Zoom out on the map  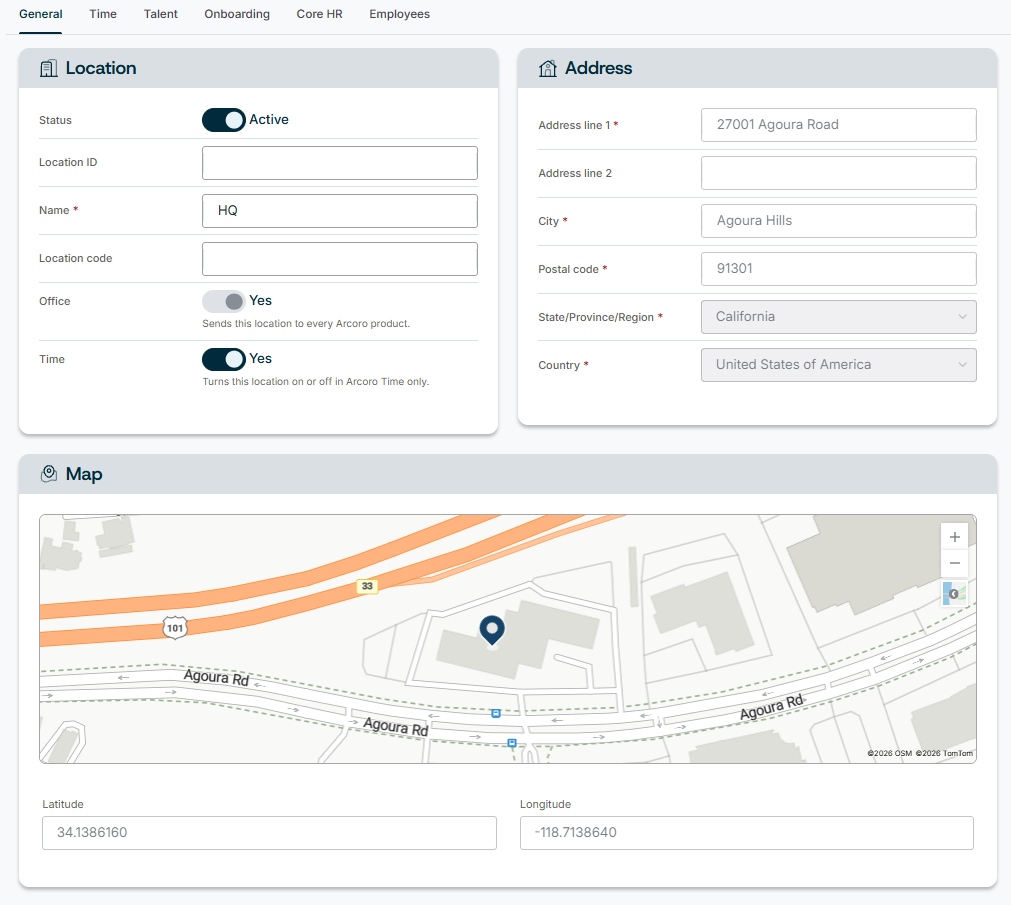tap(954, 563)
